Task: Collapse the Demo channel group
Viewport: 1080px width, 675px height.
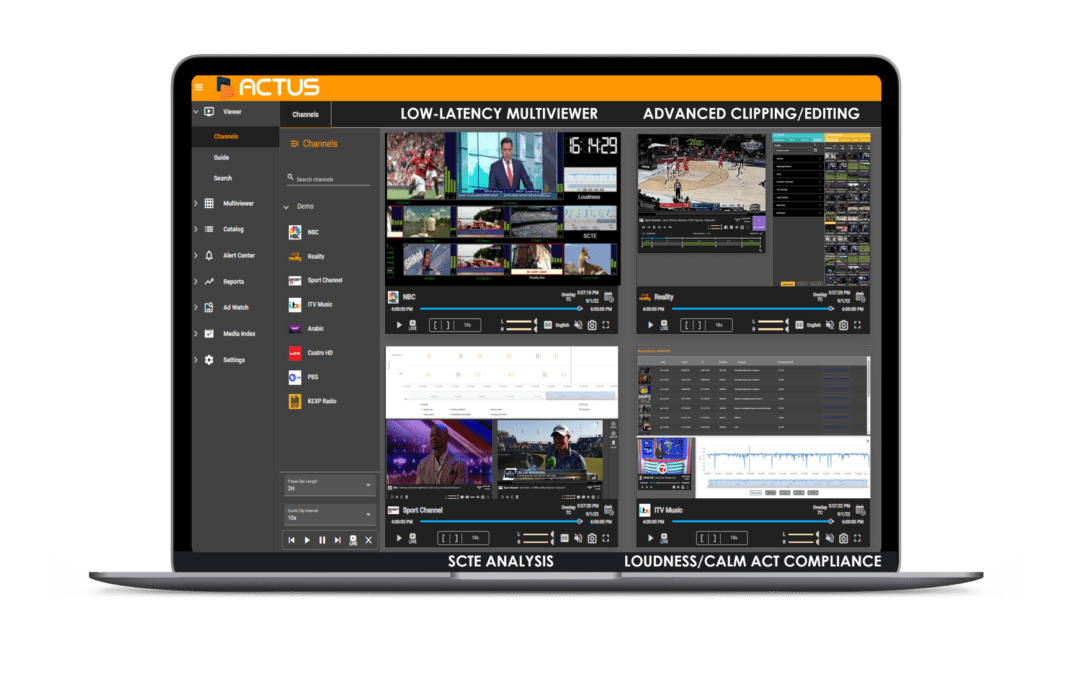Action: point(287,207)
